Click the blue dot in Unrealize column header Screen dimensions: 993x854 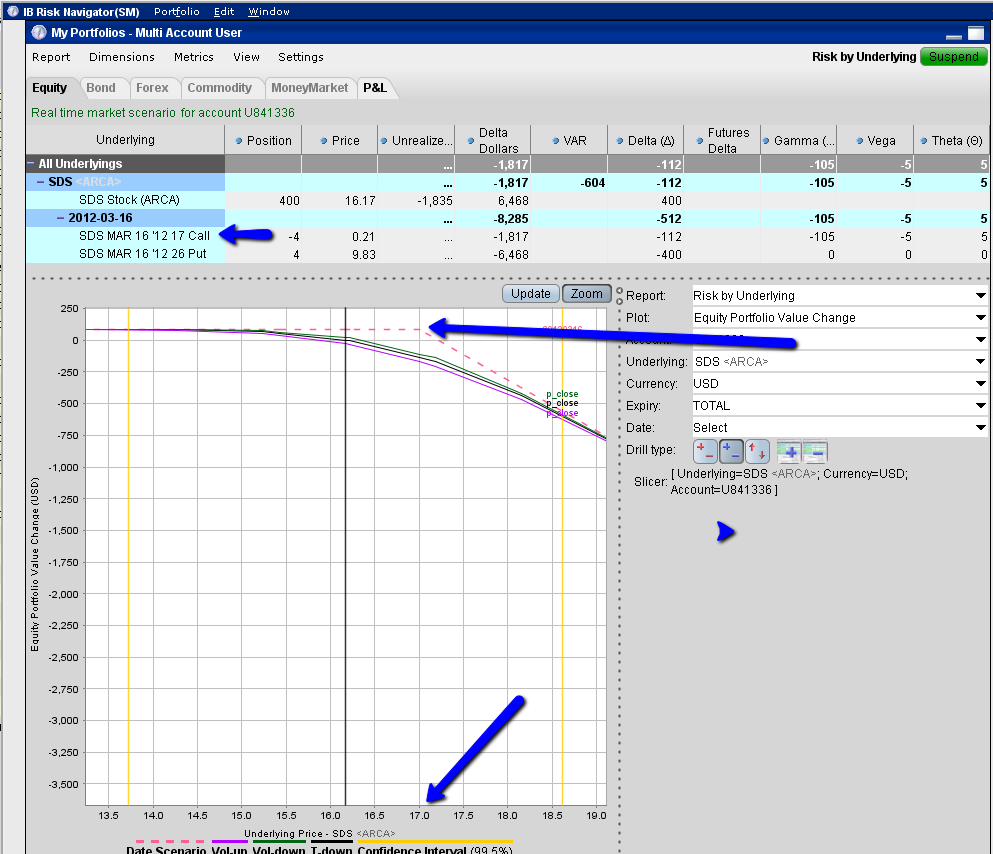click(384, 141)
